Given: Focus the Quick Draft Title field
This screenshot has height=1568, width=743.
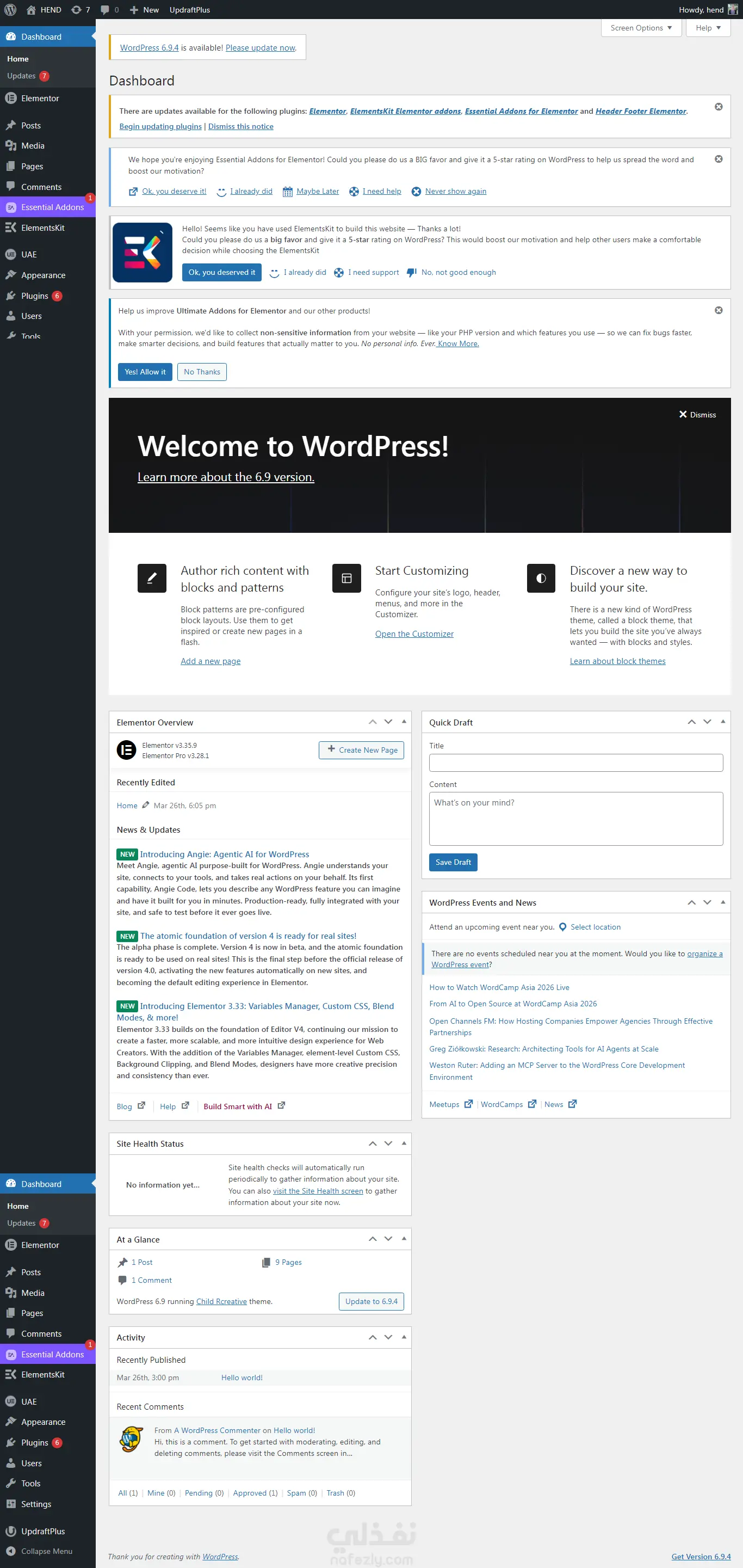Looking at the screenshot, I should coord(575,763).
